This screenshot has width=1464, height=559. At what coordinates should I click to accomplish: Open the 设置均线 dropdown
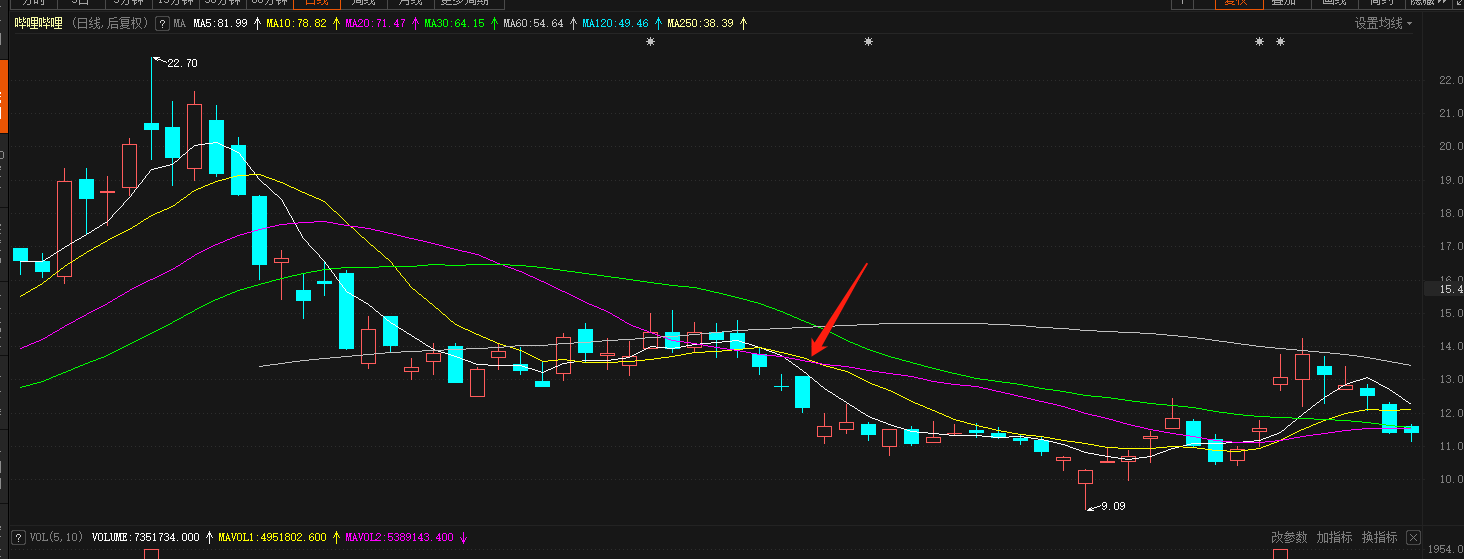tap(1384, 23)
